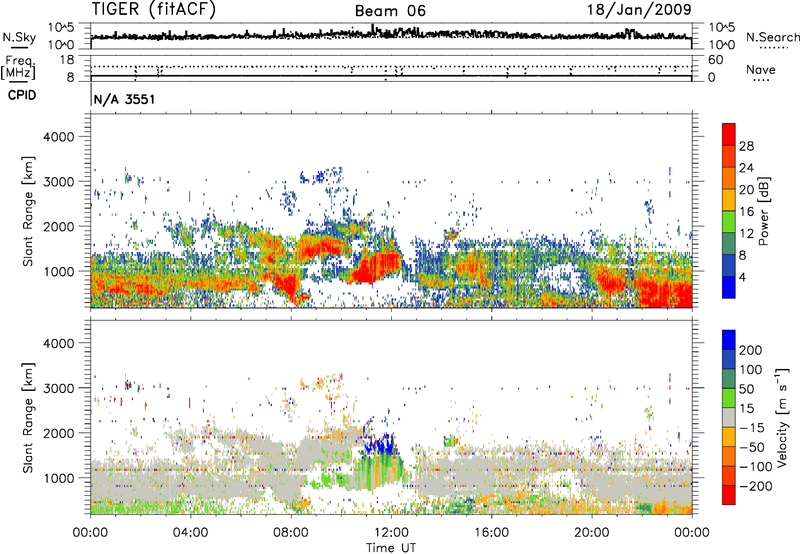800x554 pixels.
Task: Click the 18/Jan/2009 date label
Action: 639,10
